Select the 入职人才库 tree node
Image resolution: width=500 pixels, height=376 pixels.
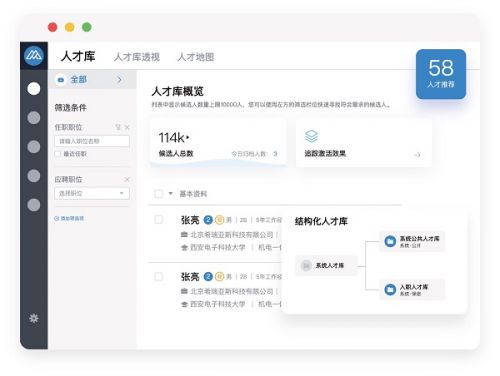point(412,289)
